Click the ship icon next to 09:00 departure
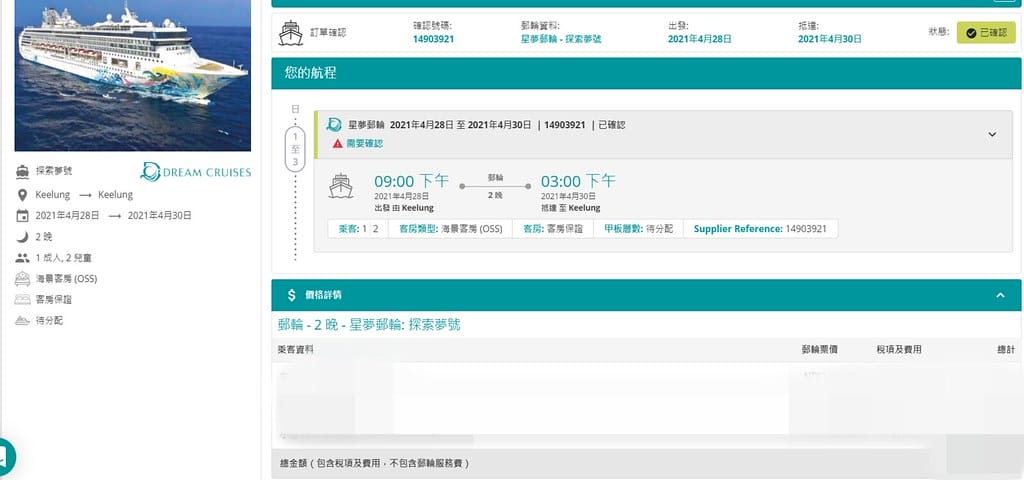Viewport: 1024px width, 480px height. click(x=342, y=187)
